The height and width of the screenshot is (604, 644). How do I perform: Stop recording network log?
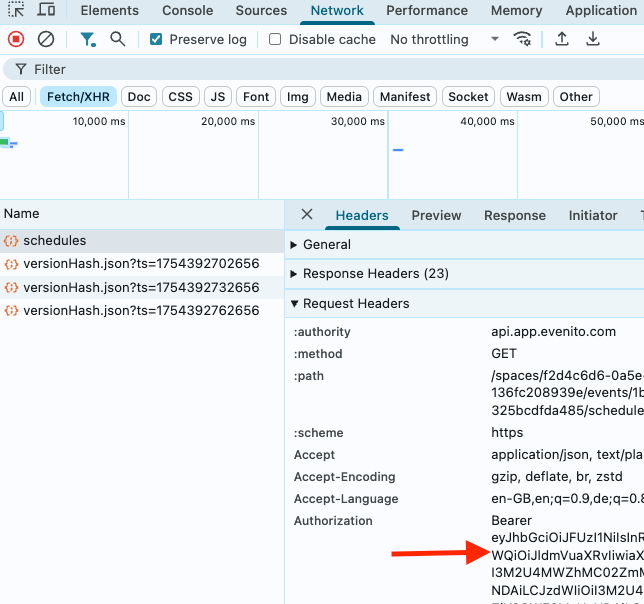[x=16, y=39]
